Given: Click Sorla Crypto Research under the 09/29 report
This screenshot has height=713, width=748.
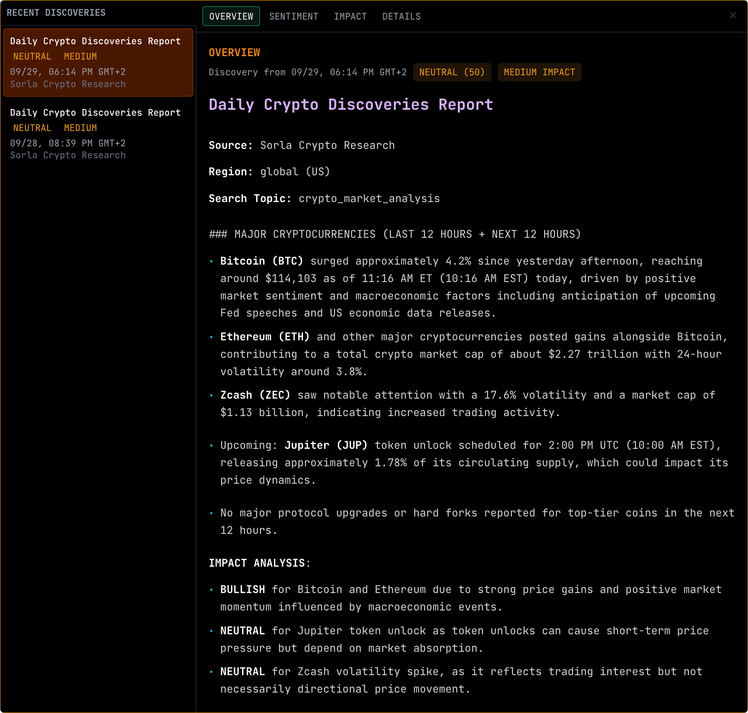Looking at the screenshot, I should pyautogui.click(x=68, y=84).
